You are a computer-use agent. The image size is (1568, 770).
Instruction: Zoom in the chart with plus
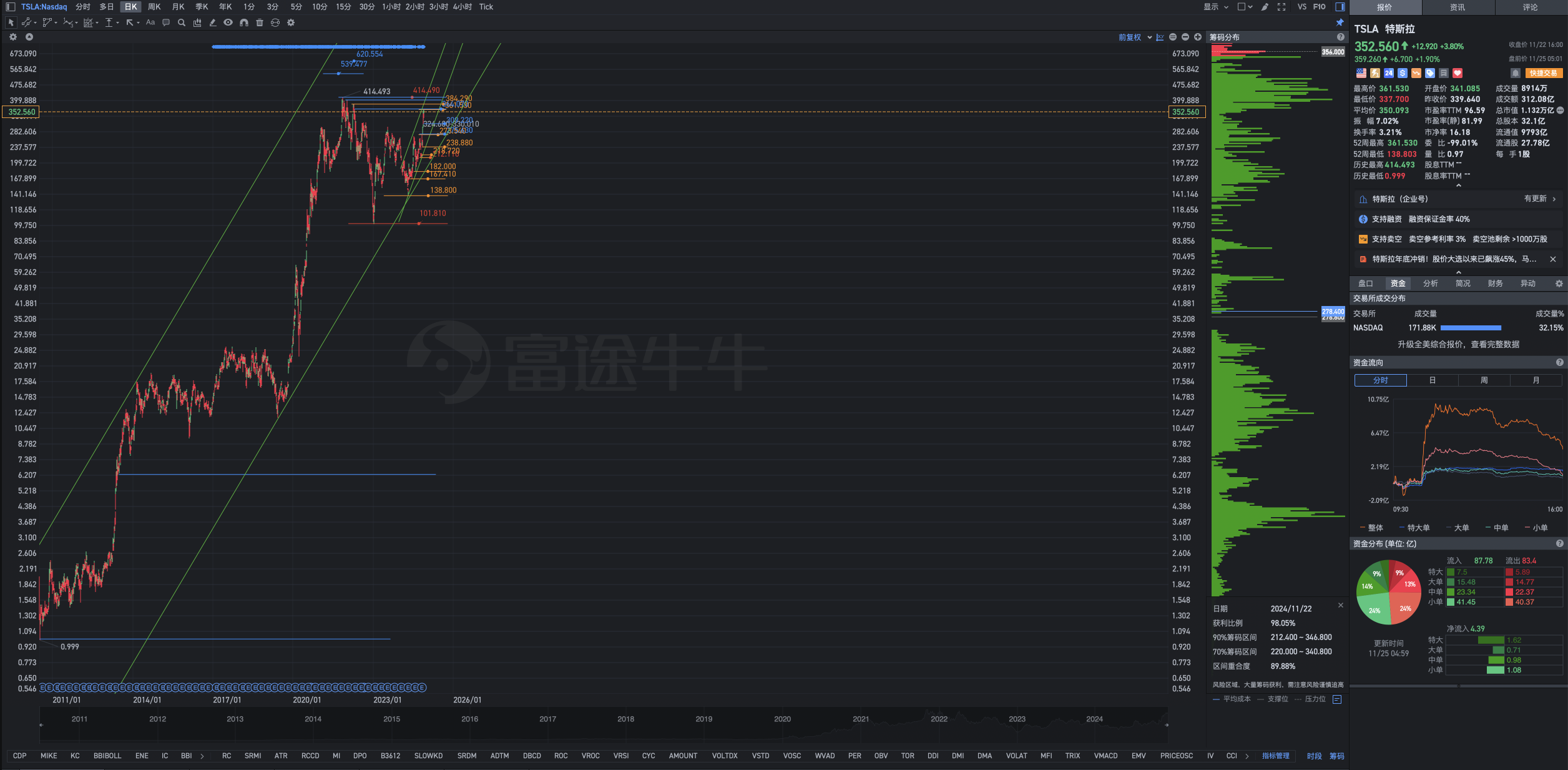tap(1198, 37)
